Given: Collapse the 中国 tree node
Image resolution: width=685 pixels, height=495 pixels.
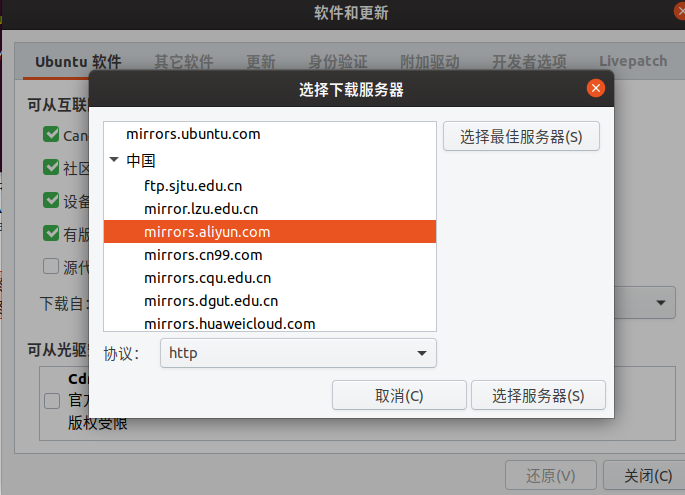Looking at the screenshot, I should click(x=114, y=160).
